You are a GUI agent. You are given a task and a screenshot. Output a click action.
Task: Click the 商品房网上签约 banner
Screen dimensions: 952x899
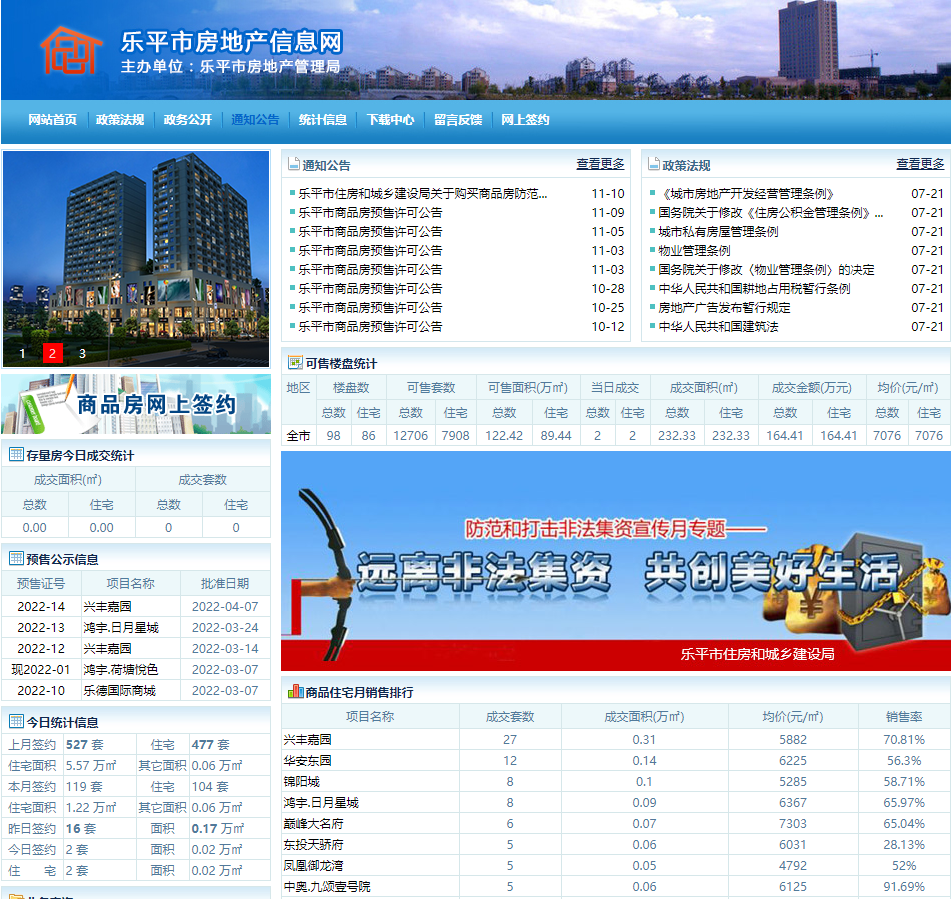click(136, 404)
